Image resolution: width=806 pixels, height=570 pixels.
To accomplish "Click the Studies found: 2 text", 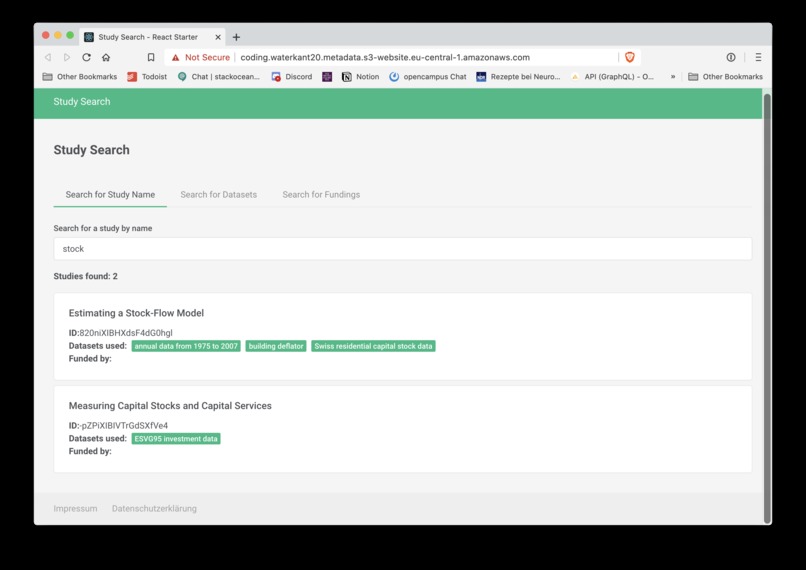I will [85, 277].
